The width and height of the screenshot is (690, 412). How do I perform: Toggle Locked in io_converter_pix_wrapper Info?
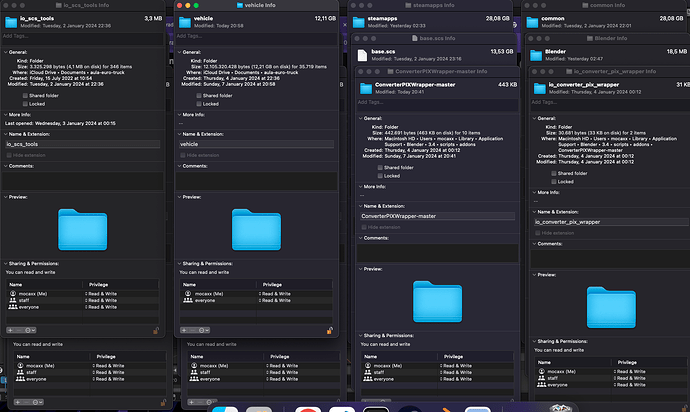coord(554,182)
